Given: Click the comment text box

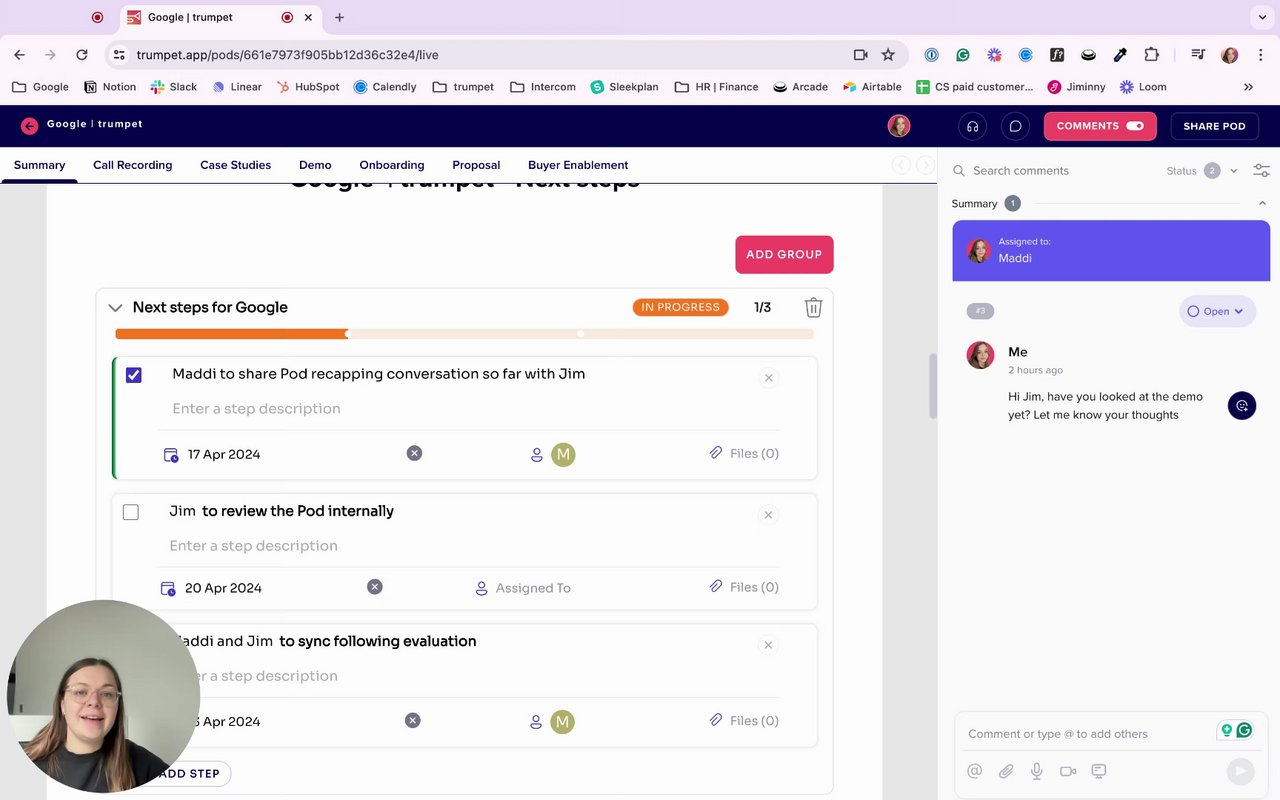Looking at the screenshot, I should [x=1088, y=734].
